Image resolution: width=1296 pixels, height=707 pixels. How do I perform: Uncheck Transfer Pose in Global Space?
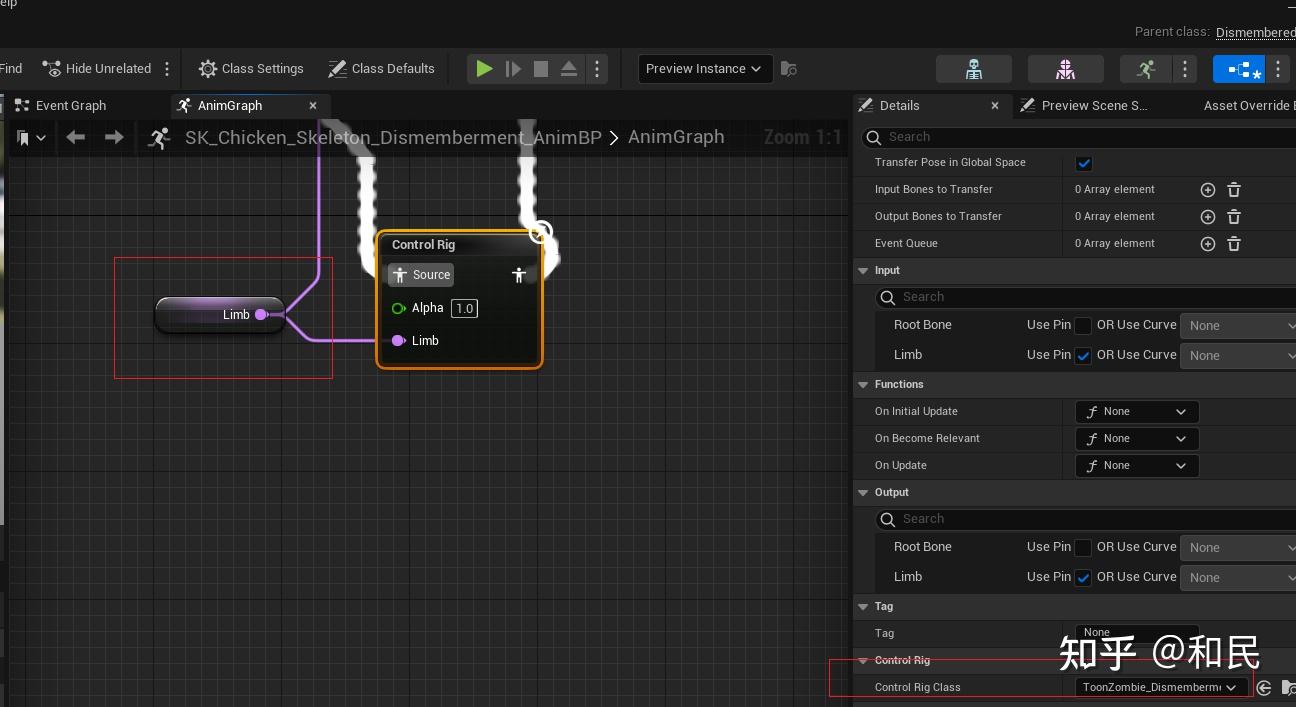coord(1084,163)
